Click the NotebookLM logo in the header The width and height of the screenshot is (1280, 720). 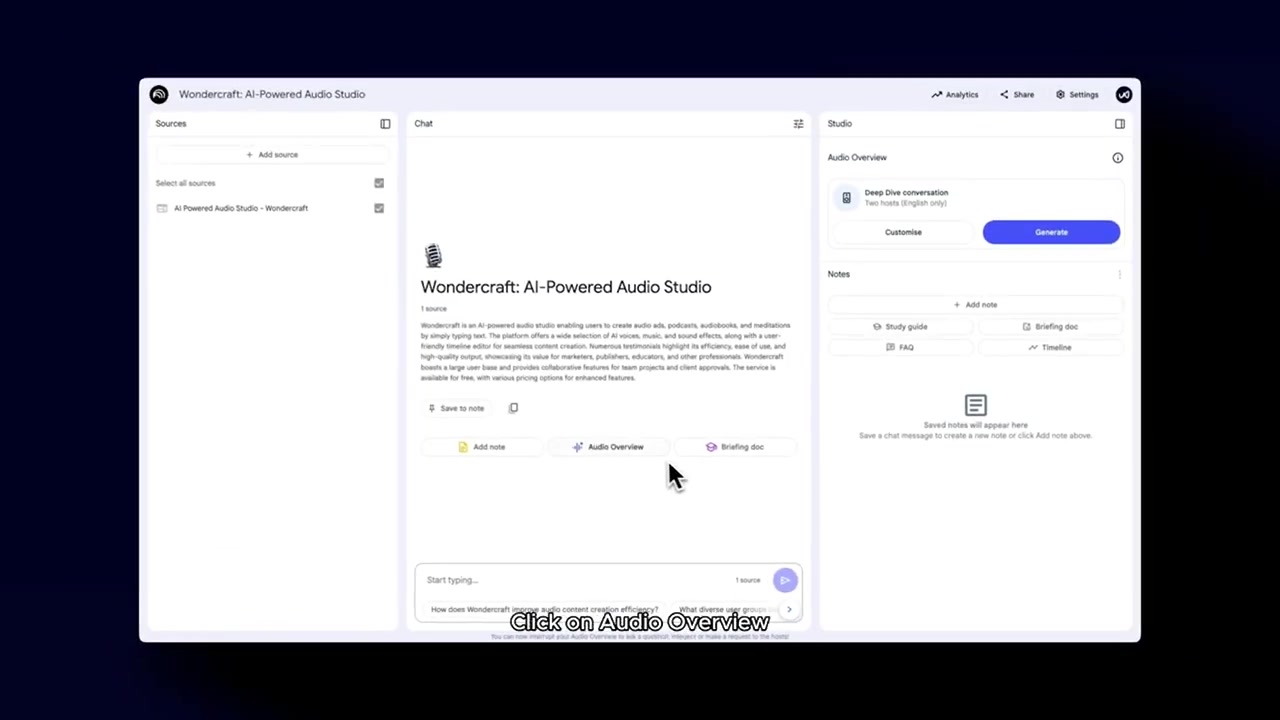pos(159,94)
